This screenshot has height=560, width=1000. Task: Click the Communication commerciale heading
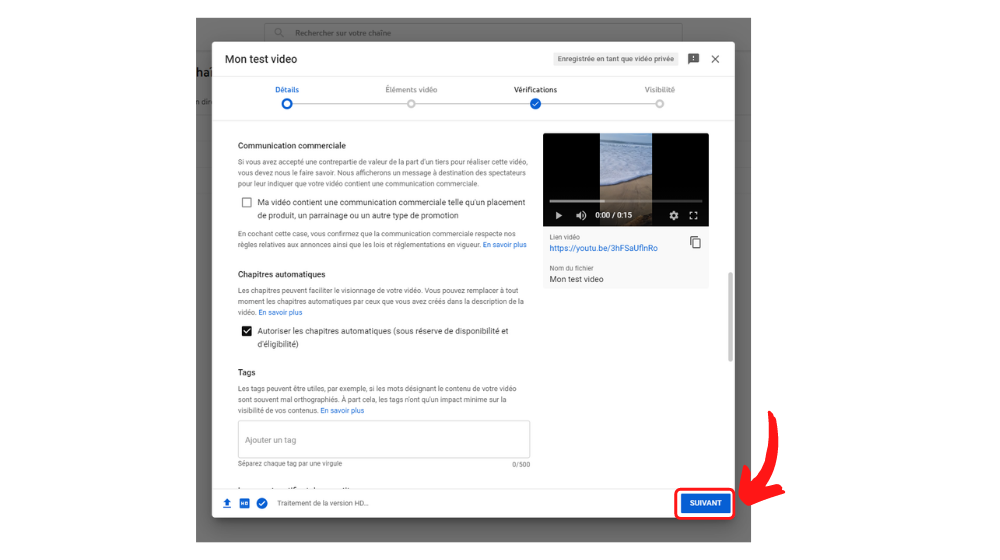[x=292, y=145]
